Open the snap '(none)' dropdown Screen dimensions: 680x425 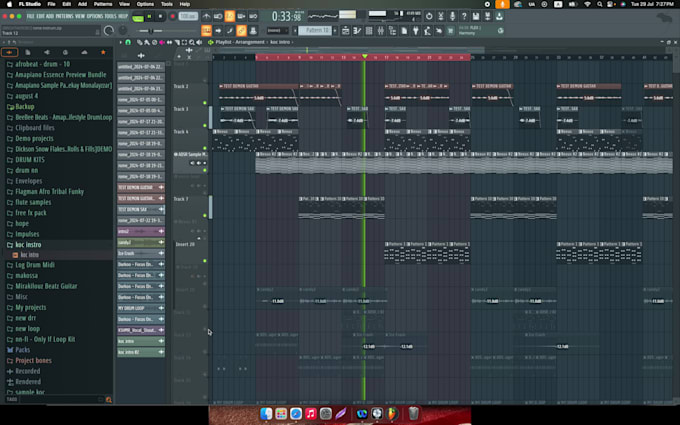[278, 30]
